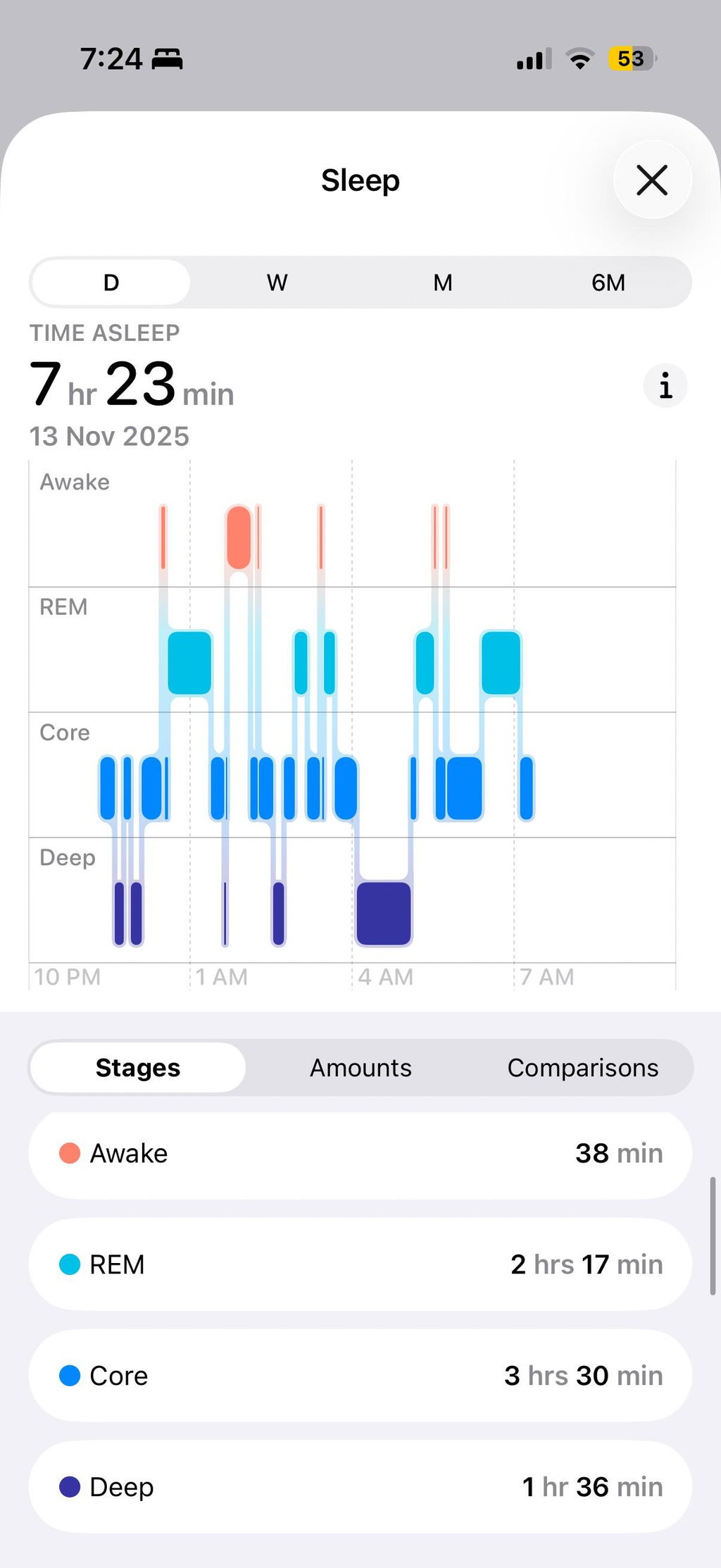
Task: Tap the battery indicator showing 53
Action: [x=632, y=58]
